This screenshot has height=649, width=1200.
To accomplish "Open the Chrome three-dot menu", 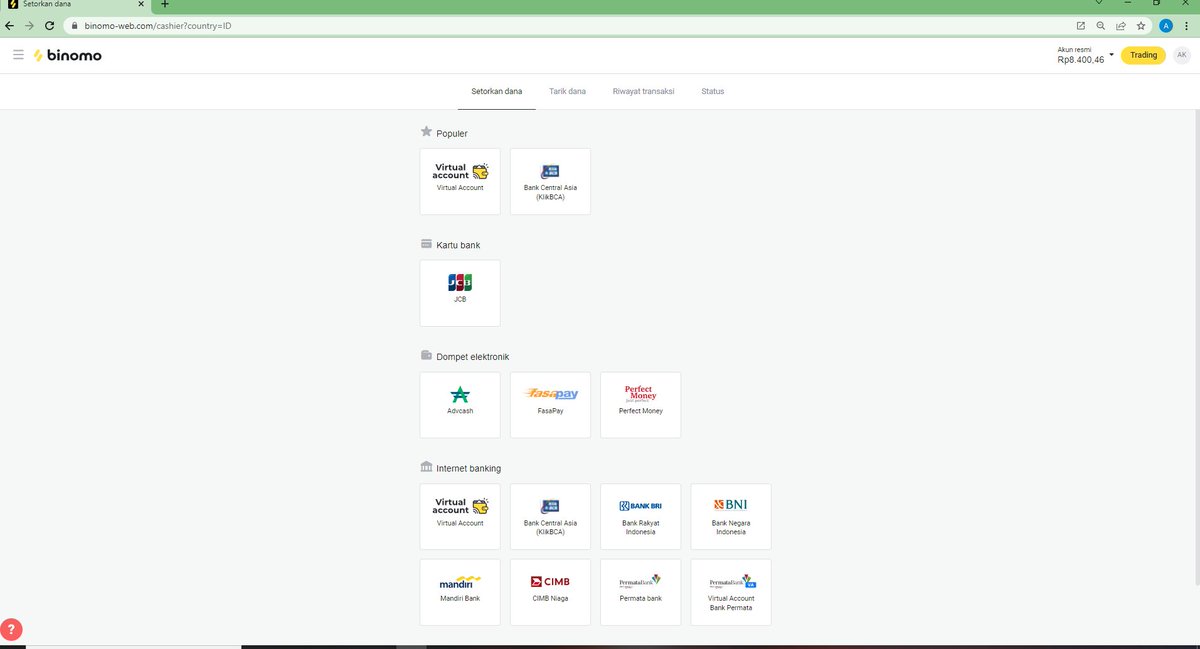I will pos(1186,26).
